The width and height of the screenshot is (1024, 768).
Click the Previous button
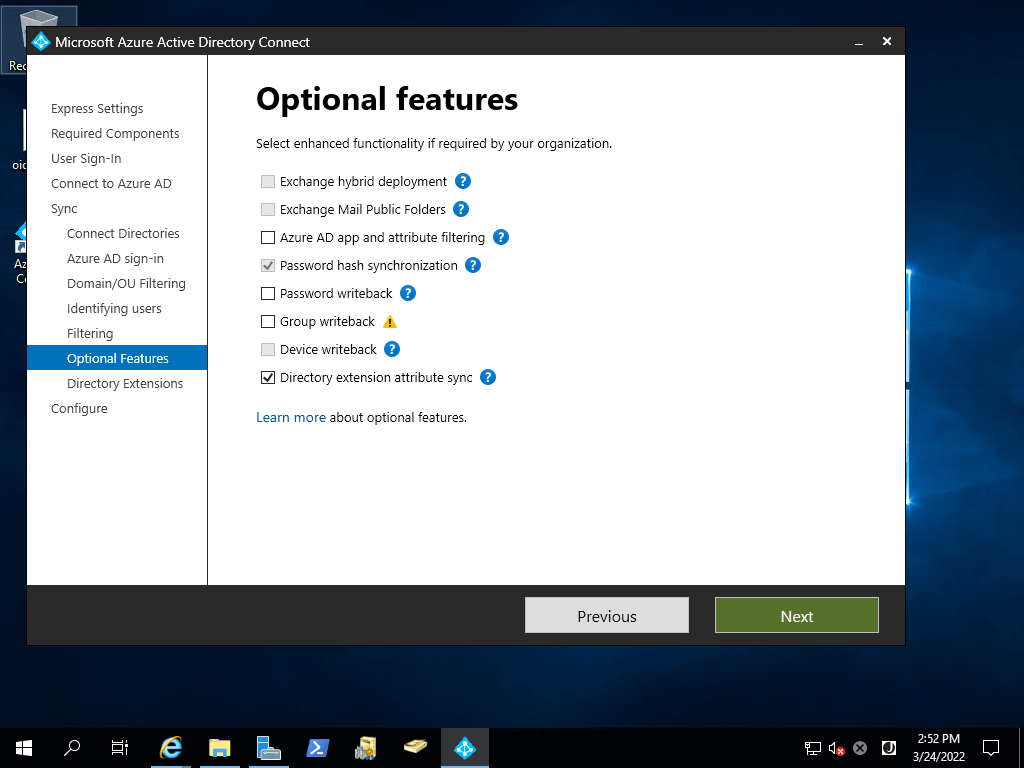coord(607,615)
